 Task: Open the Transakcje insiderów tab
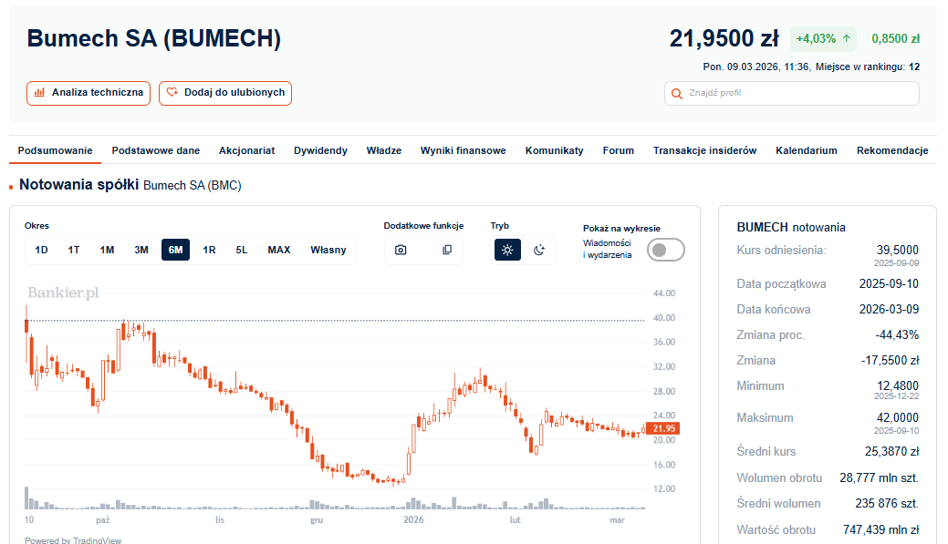click(x=705, y=151)
